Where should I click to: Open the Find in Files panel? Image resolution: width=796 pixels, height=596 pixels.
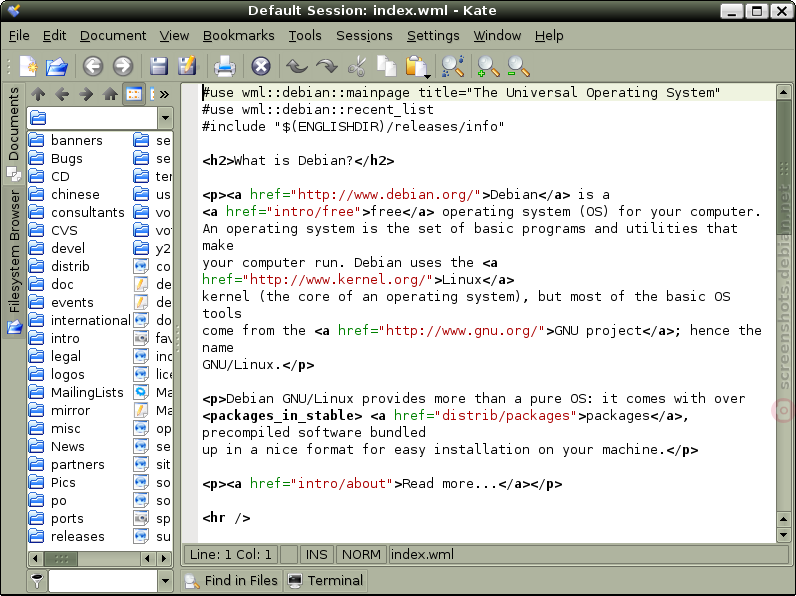(x=231, y=581)
